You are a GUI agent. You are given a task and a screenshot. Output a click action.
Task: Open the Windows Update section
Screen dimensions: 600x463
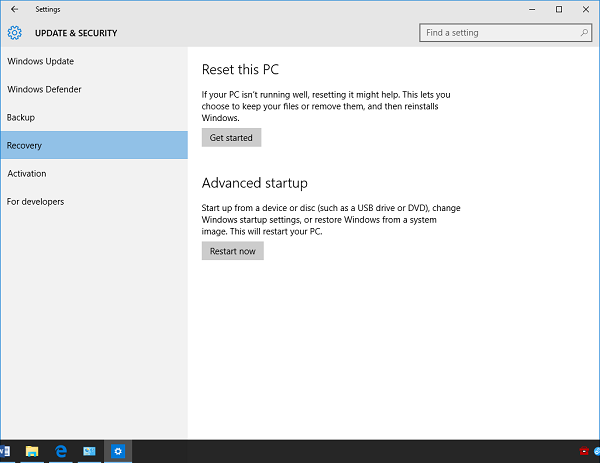pyautogui.click(x=94, y=61)
